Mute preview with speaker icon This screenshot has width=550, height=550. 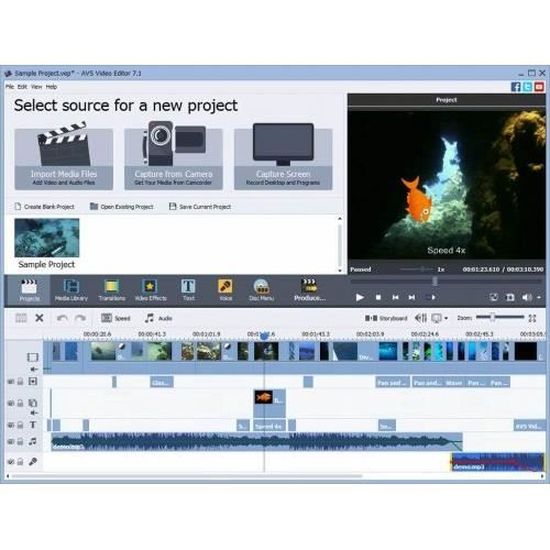point(526,297)
